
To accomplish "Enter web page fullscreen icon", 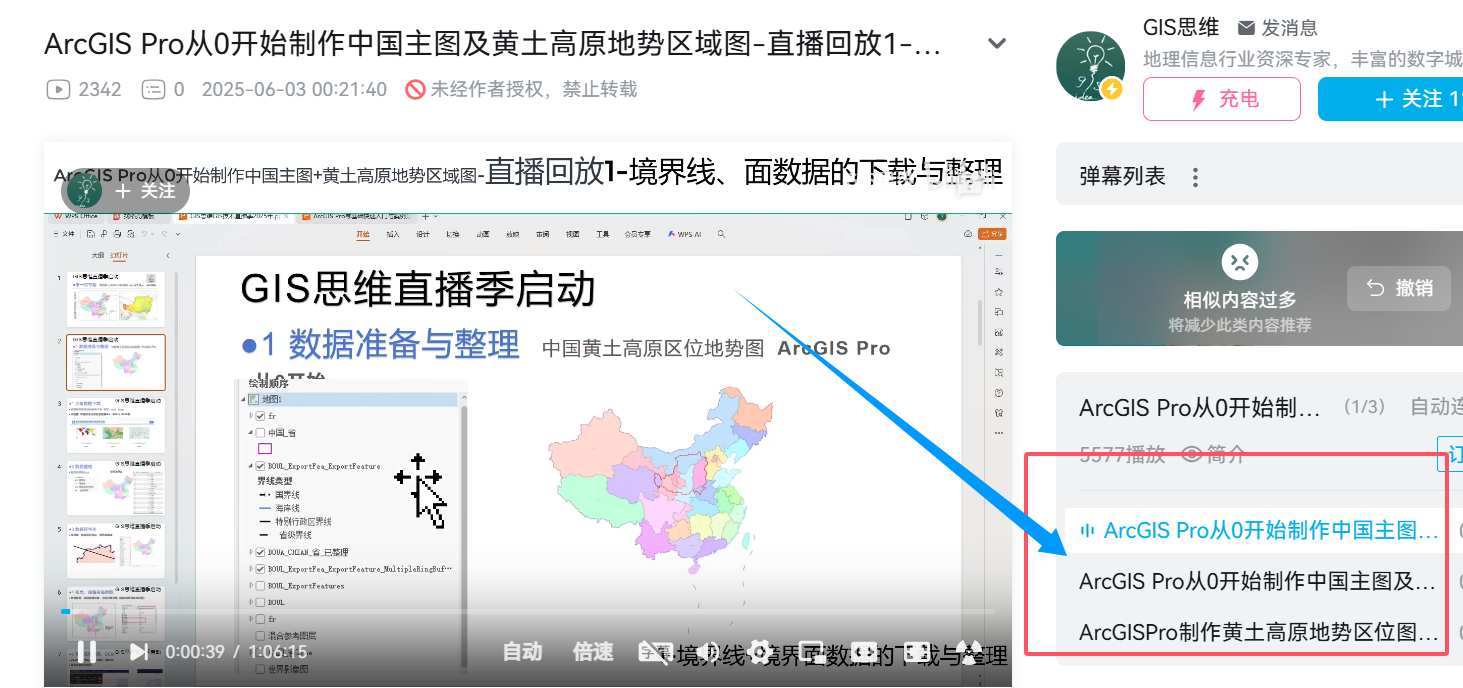I will 916,652.
